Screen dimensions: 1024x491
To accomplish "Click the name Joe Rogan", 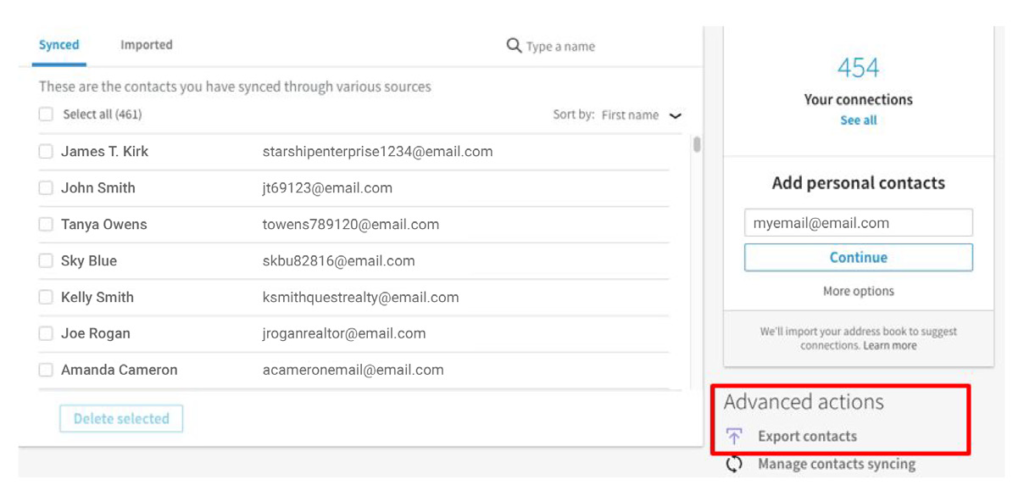I will tap(95, 334).
